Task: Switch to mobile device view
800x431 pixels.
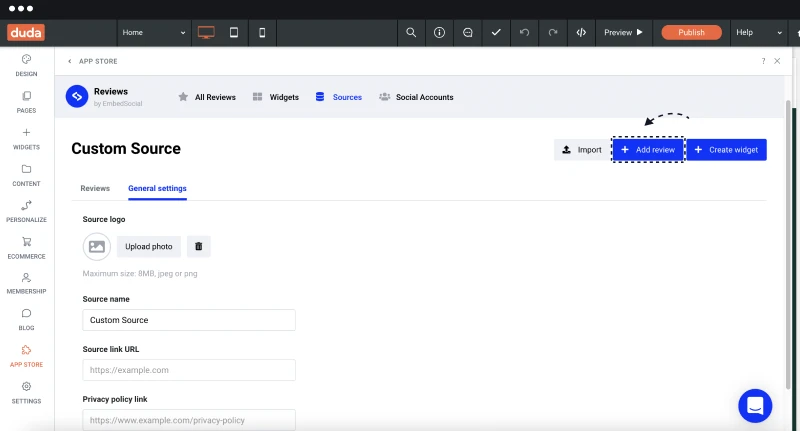Action: click(x=262, y=33)
